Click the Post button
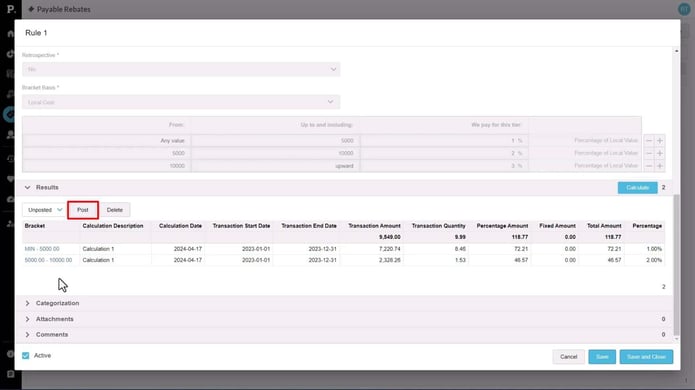The width and height of the screenshot is (695, 390). pyautogui.click(x=83, y=210)
